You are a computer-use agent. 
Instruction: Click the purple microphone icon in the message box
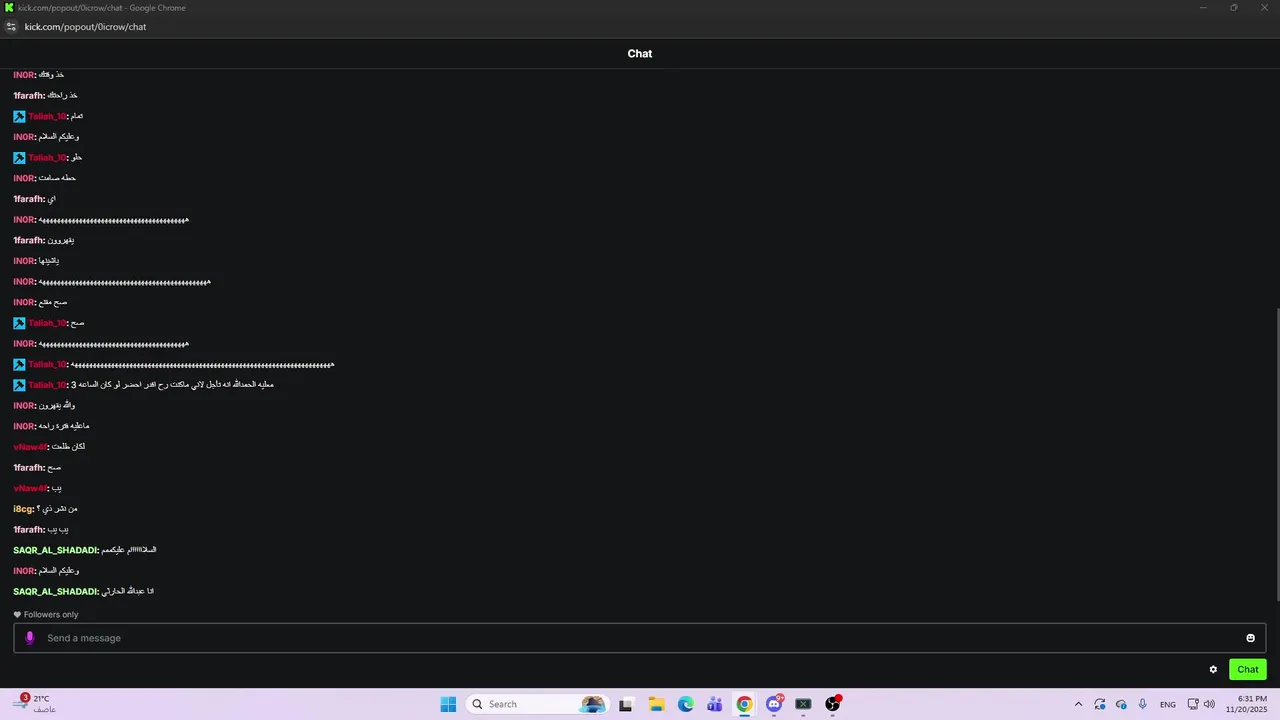pyautogui.click(x=30, y=638)
